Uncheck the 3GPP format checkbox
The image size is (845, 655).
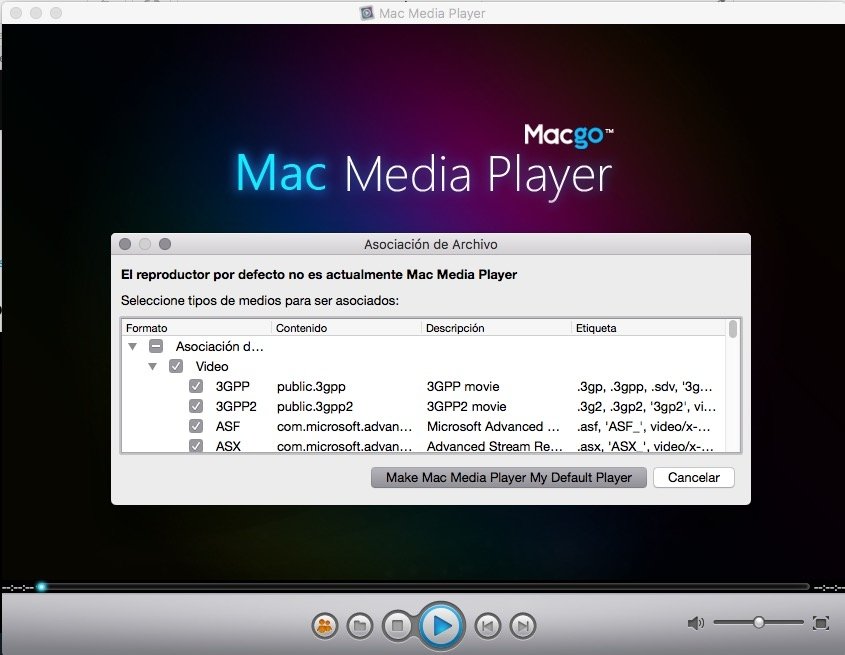196,387
